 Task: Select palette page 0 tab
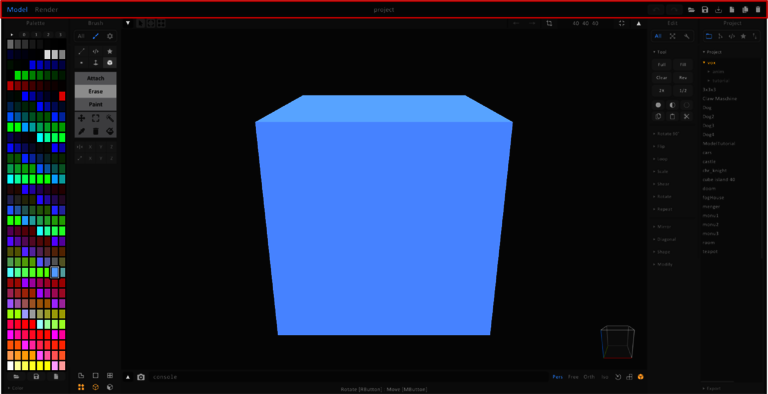[24, 35]
